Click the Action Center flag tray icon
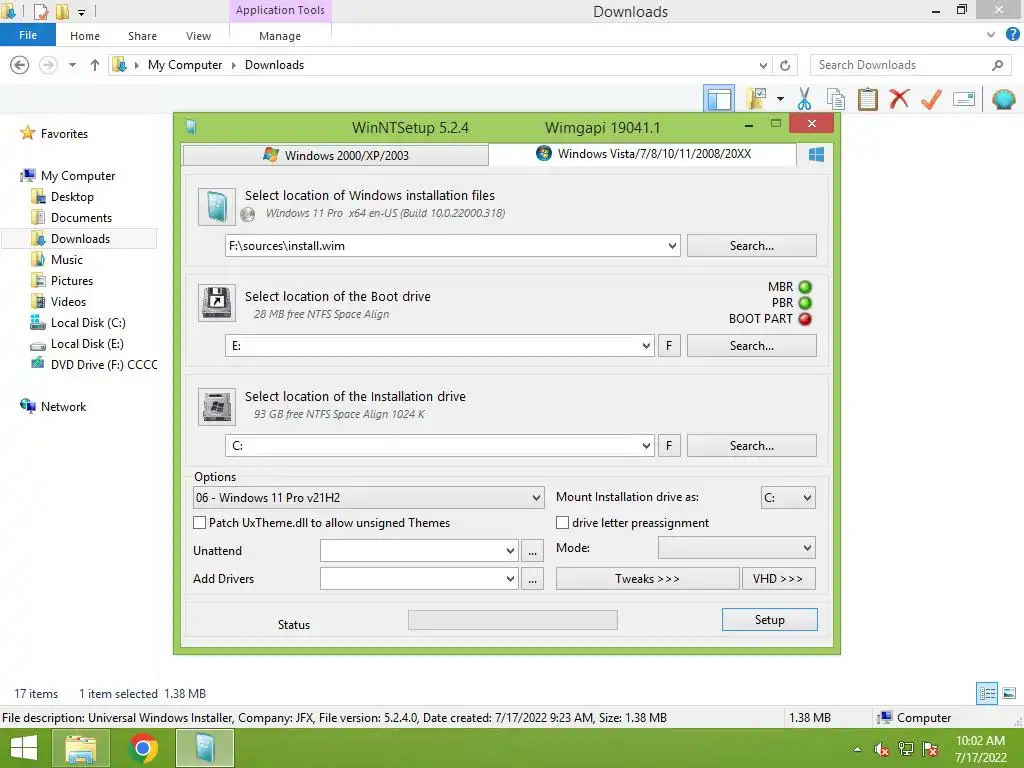 coord(930,749)
